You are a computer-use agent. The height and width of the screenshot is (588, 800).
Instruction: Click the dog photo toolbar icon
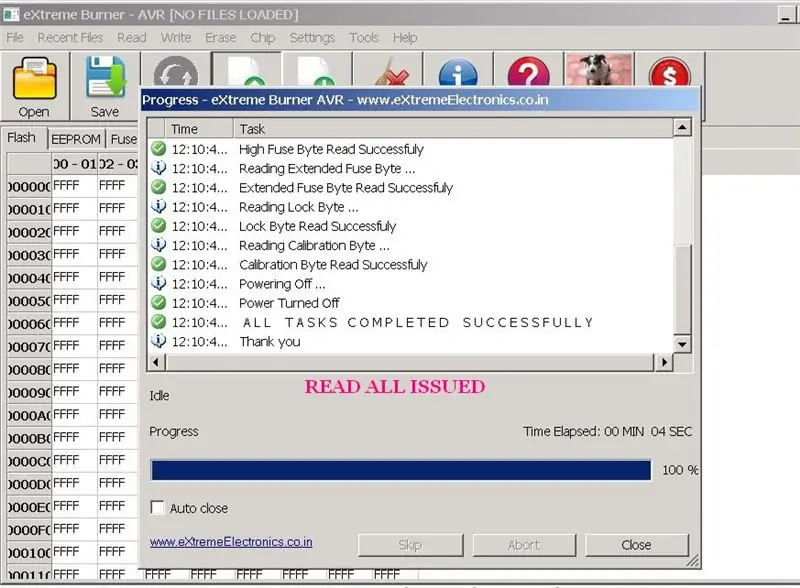(599, 69)
